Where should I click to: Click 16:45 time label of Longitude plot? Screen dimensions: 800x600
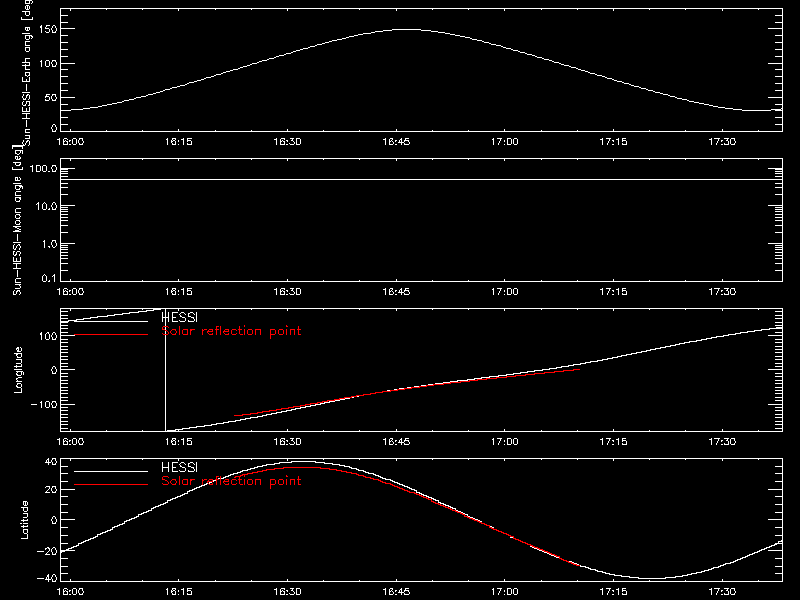click(396, 442)
